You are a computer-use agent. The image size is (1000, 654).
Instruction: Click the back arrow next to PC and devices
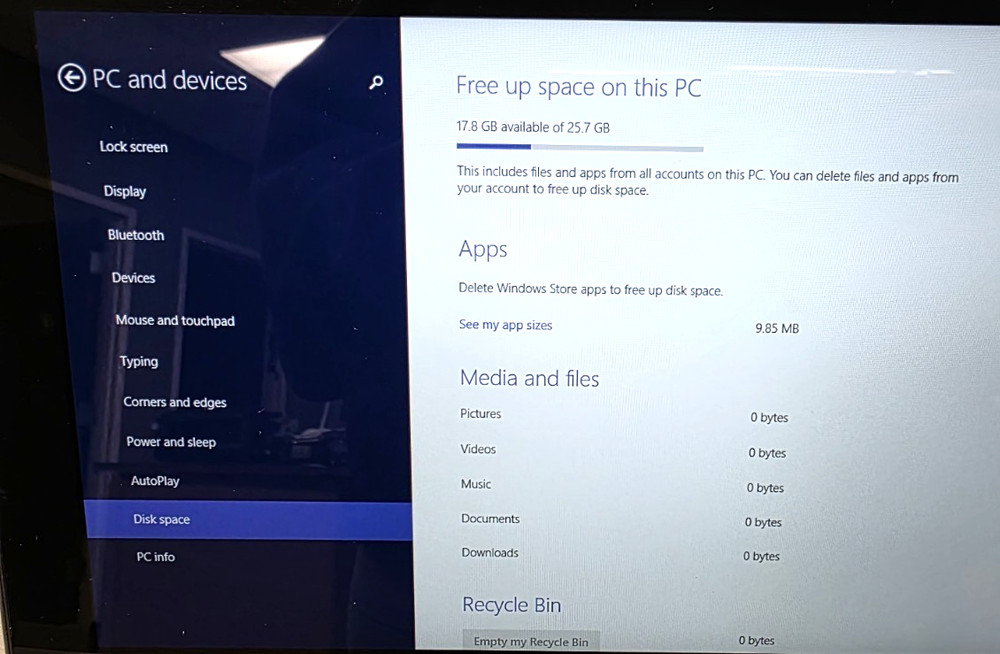[72, 78]
